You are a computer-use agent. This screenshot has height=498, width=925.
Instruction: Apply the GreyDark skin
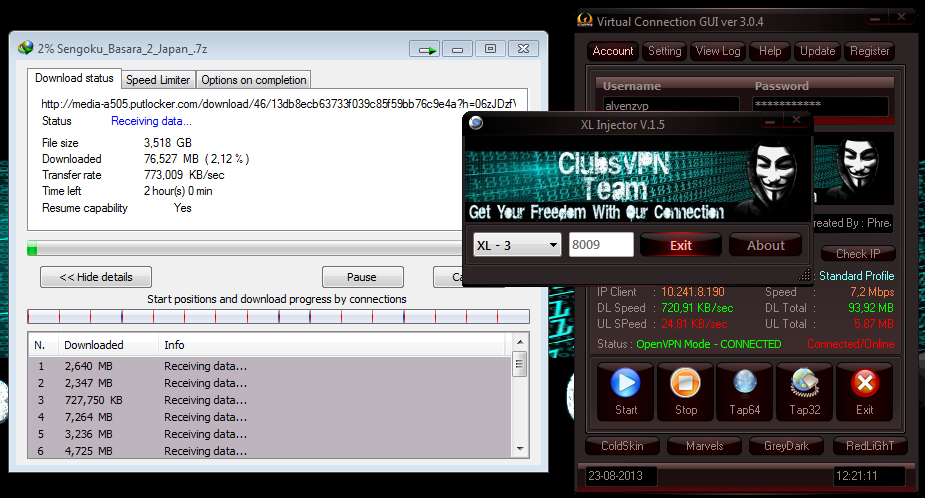coord(786,446)
